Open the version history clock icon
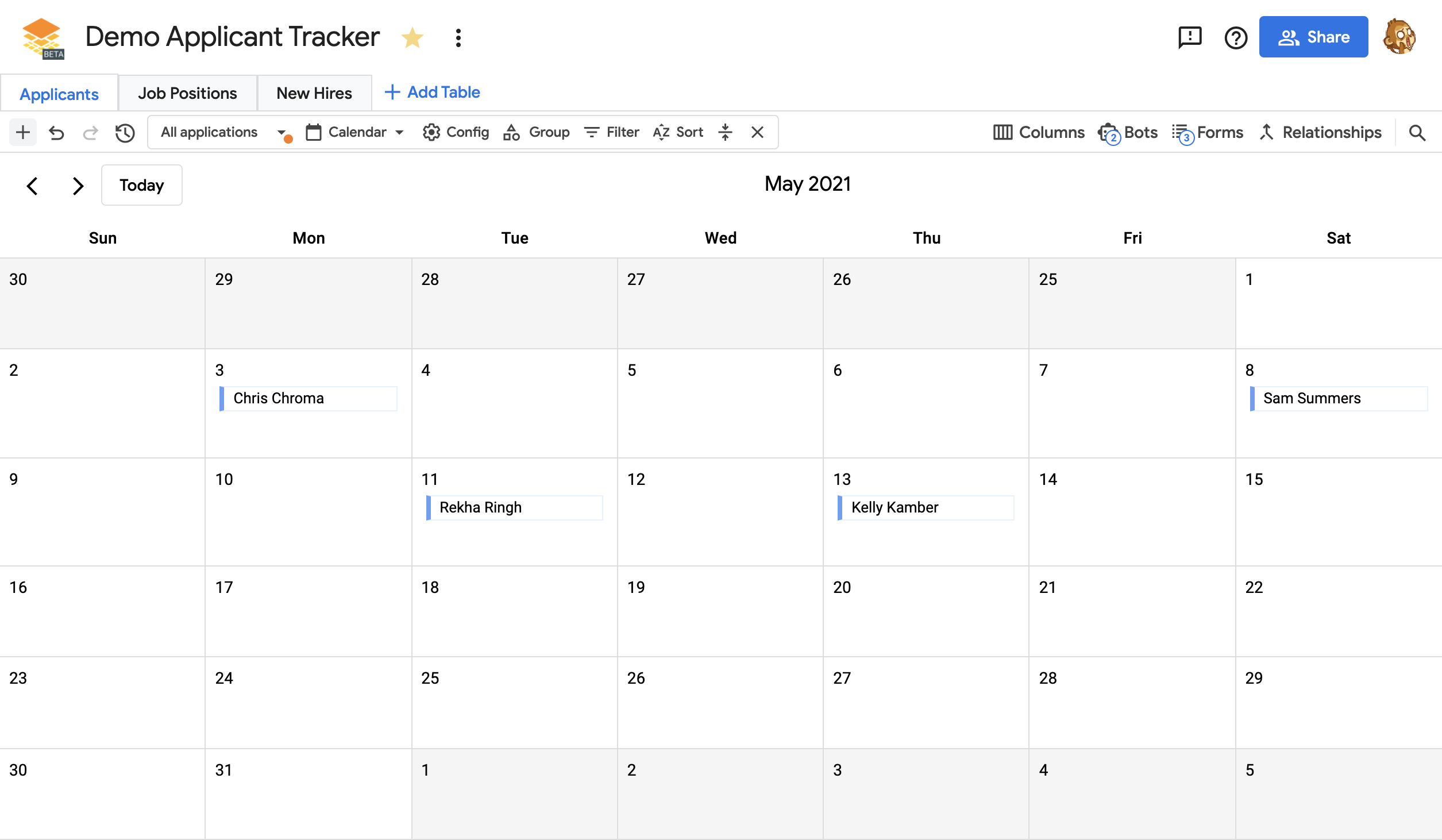The image size is (1442, 840). pyautogui.click(x=125, y=133)
